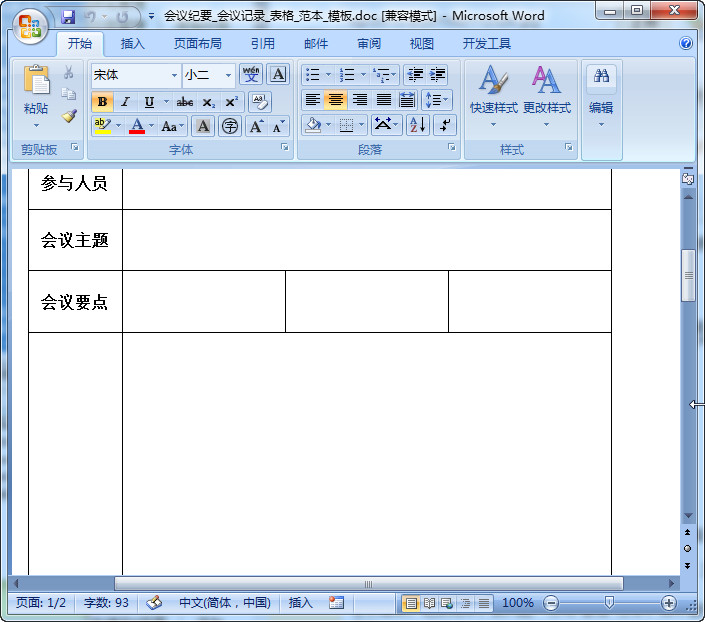Open the font name 宋体 dropdown
The width and height of the screenshot is (705, 622).
tap(174, 75)
